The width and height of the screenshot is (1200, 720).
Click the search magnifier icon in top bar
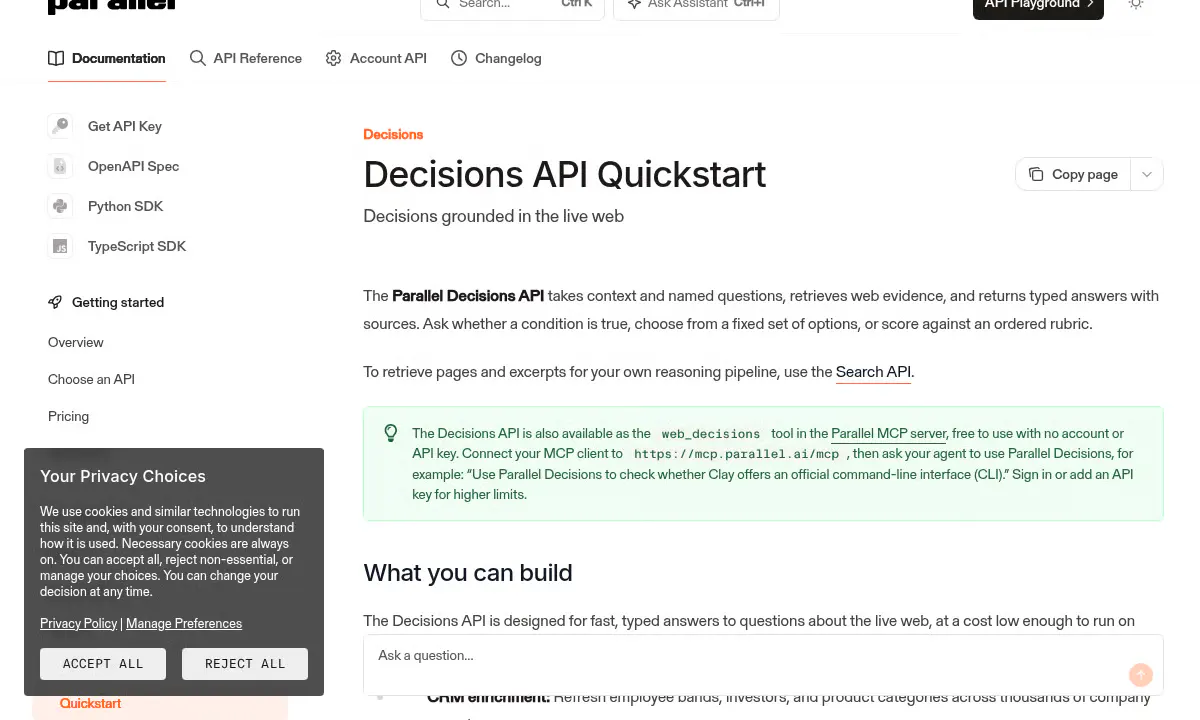442,4
